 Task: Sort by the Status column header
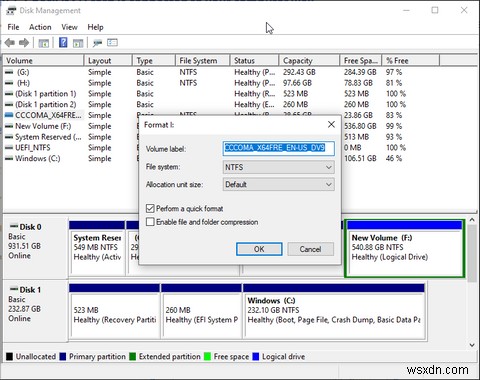click(x=254, y=60)
